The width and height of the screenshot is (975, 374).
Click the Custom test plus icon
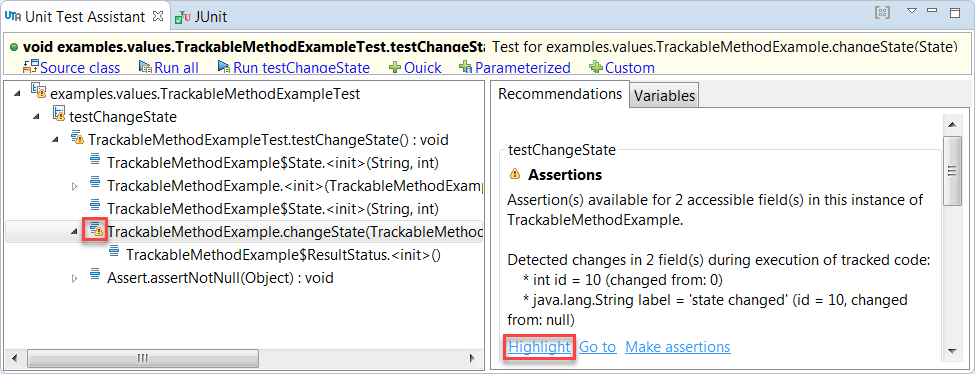[596, 67]
